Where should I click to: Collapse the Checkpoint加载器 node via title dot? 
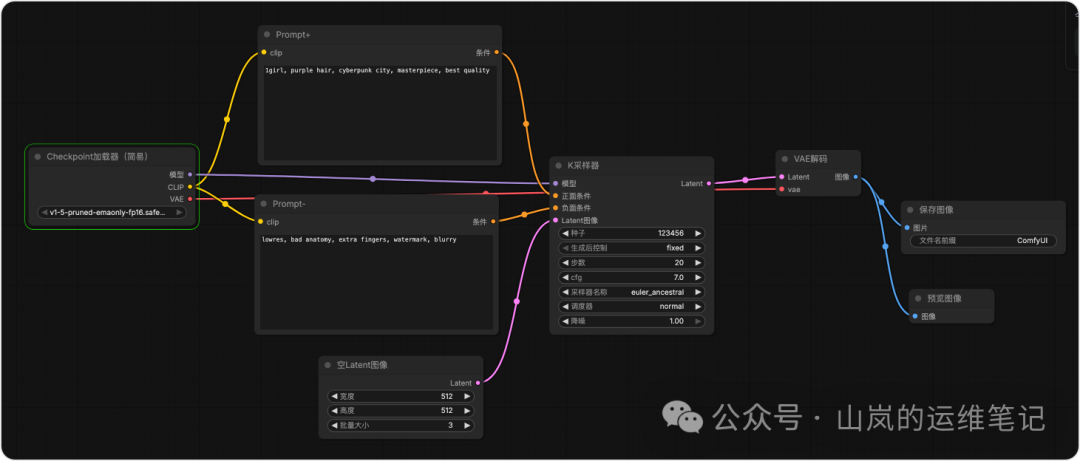click(x=38, y=156)
